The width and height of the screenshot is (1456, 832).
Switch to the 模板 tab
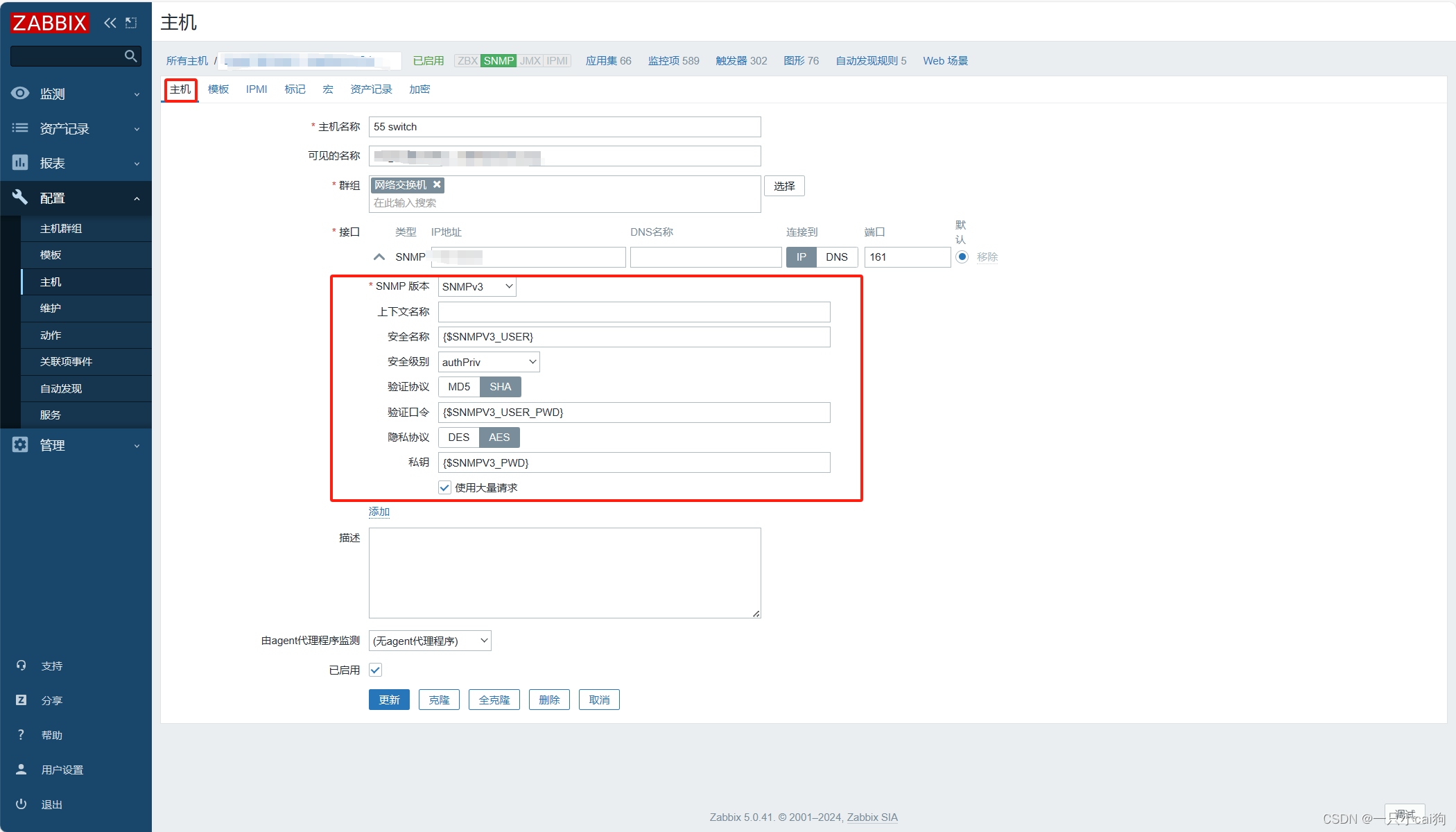(x=217, y=89)
